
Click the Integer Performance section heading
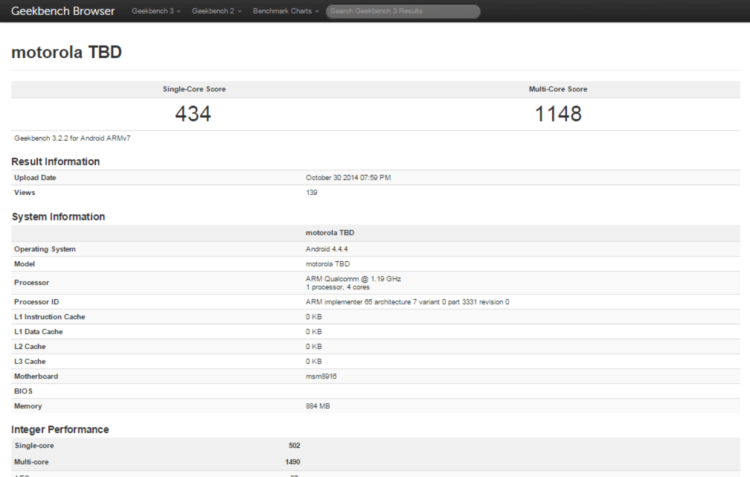pyautogui.click(x=59, y=429)
